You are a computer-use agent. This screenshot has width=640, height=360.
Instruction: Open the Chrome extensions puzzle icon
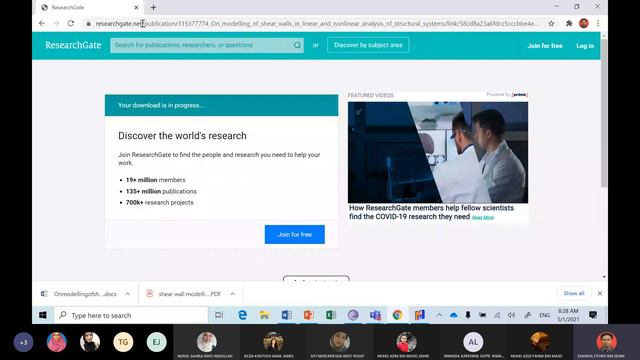click(x=569, y=24)
